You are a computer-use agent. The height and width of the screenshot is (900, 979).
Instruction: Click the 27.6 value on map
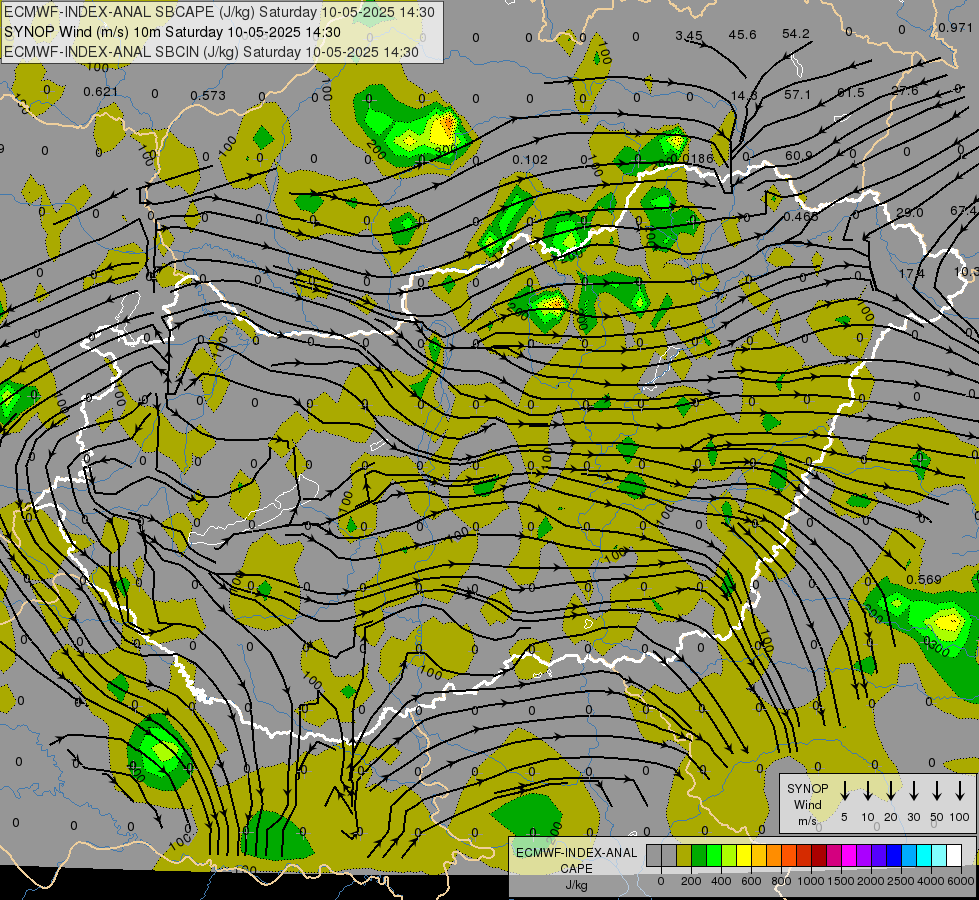coord(905,91)
